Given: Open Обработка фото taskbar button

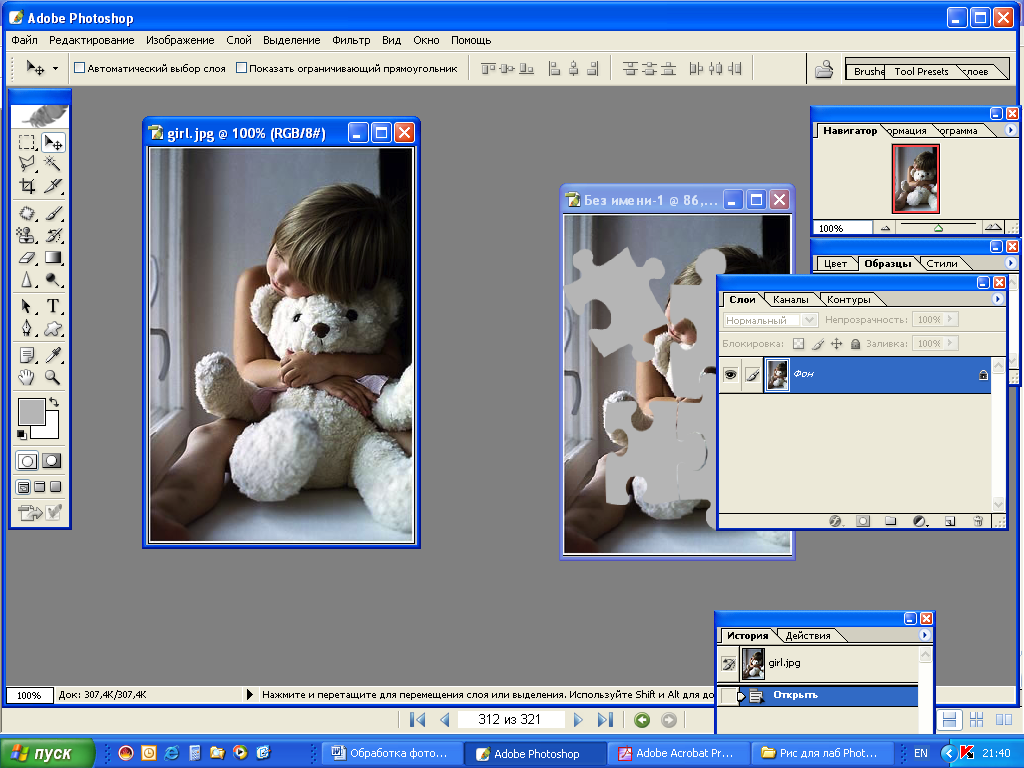Looking at the screenshot, I should 391,753.
